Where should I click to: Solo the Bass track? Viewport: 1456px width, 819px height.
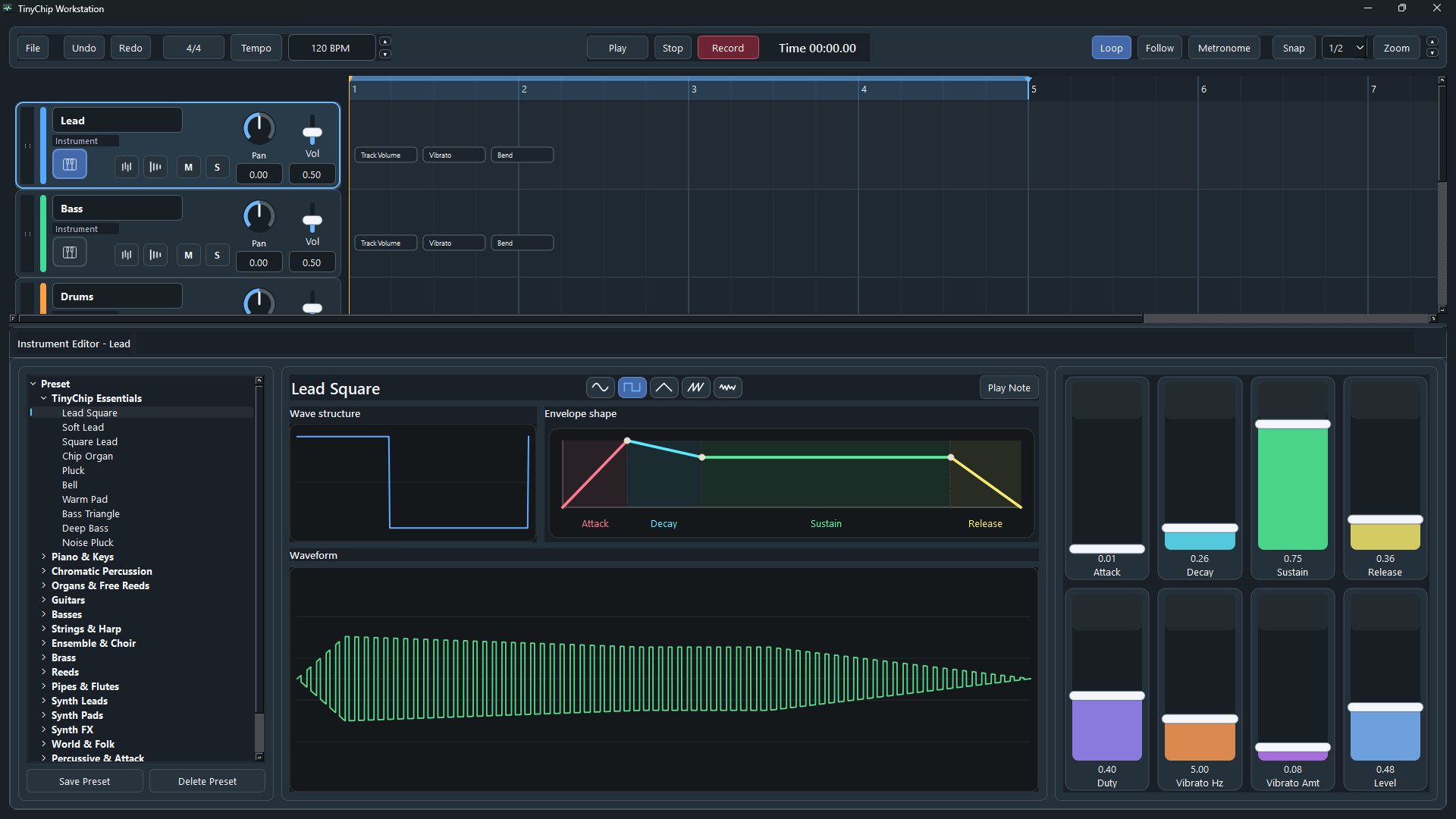point(217,255)
